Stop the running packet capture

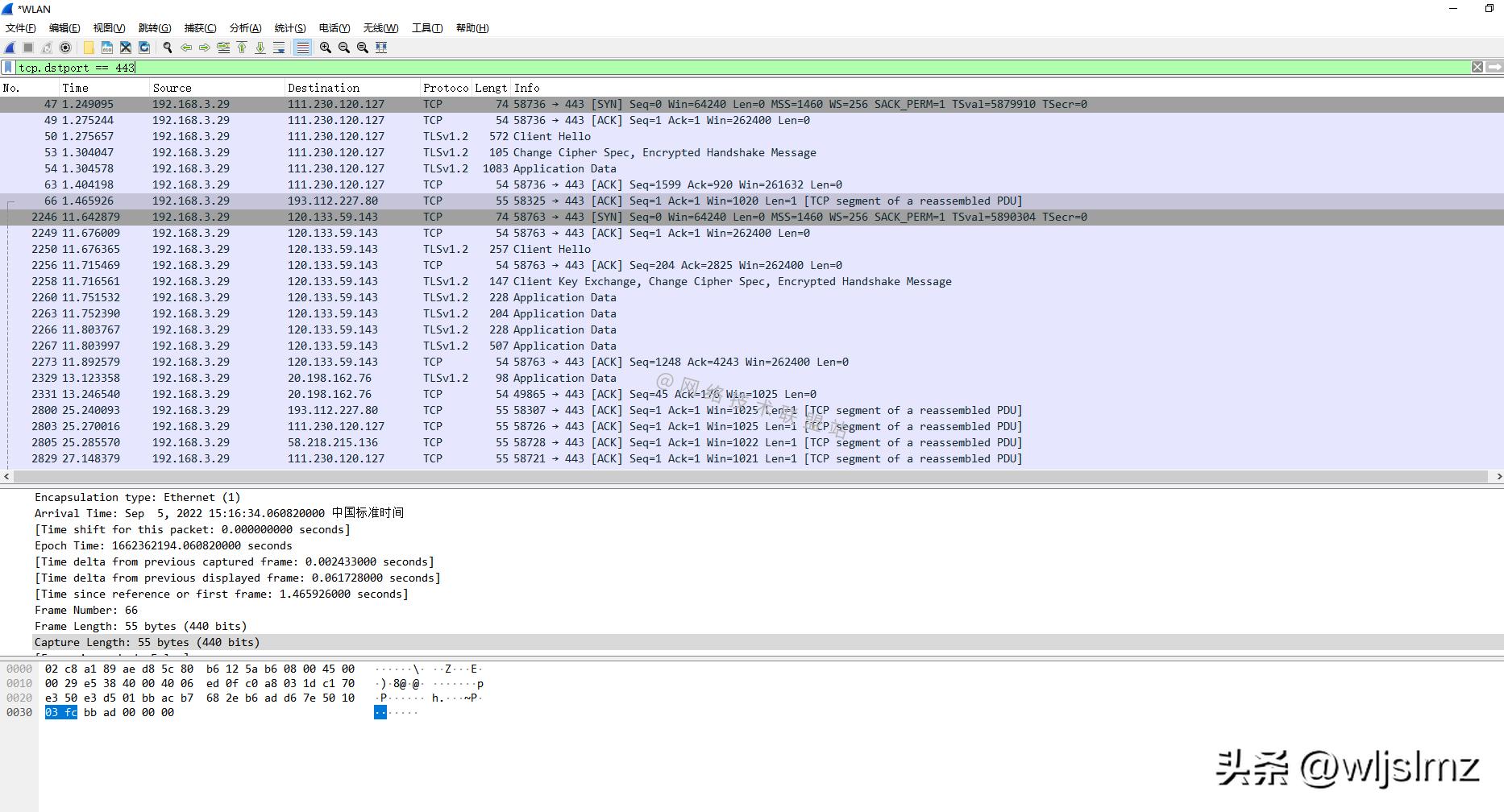28,48
